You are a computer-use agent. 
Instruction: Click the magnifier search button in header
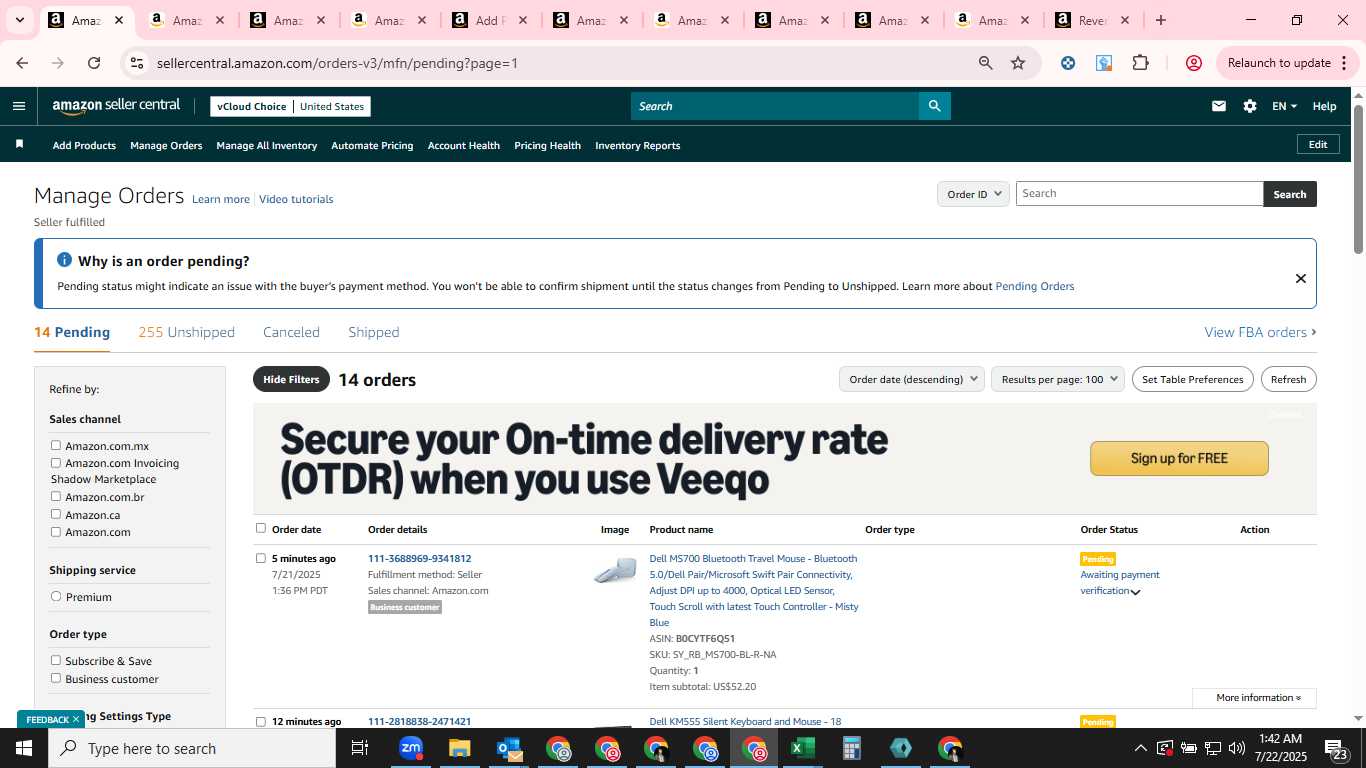point(934,106)
